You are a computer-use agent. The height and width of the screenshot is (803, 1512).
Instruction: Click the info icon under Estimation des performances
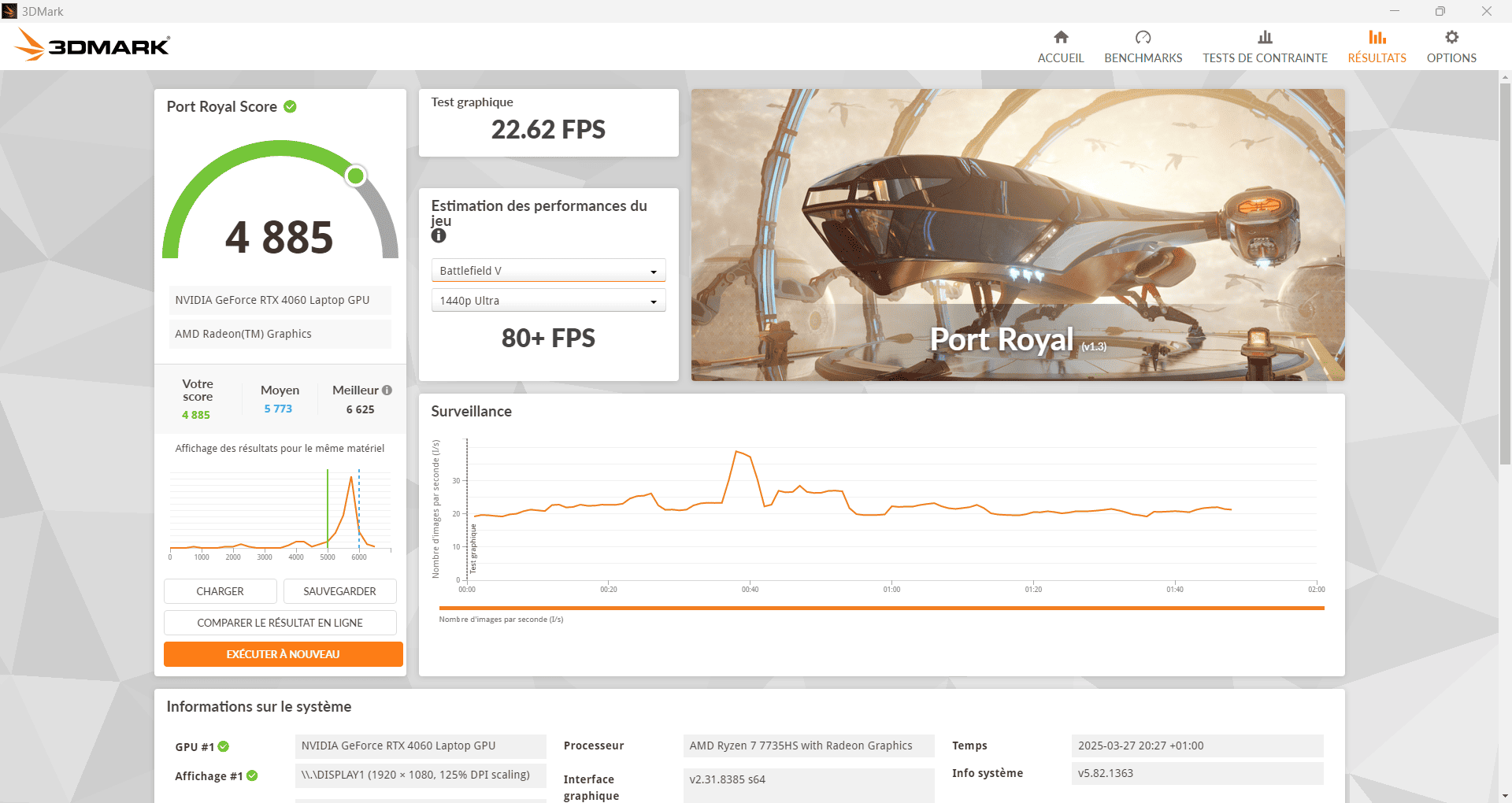point(439,235)
